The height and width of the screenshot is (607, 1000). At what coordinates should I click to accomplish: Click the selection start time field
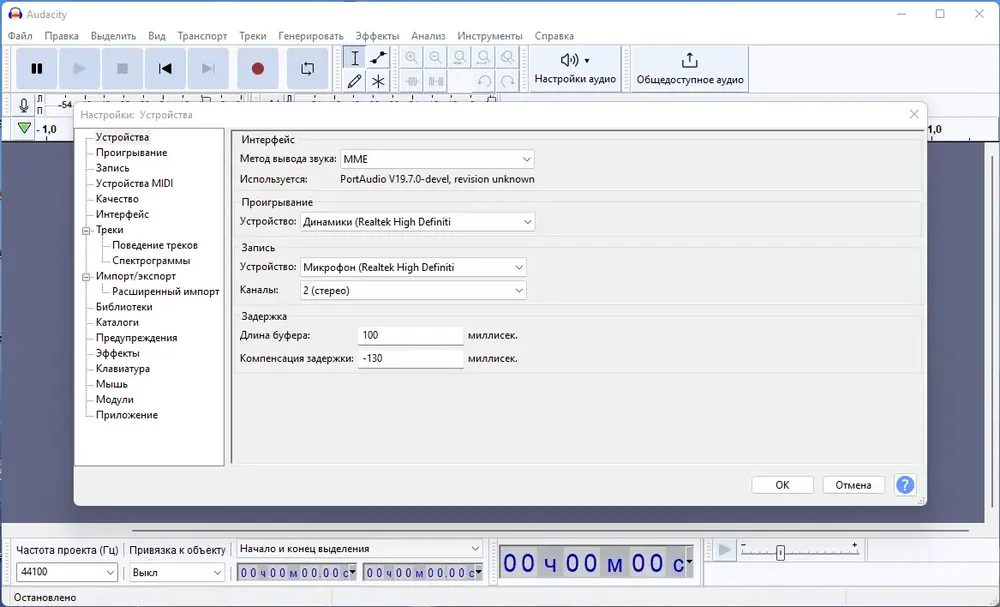pos(297,573)
